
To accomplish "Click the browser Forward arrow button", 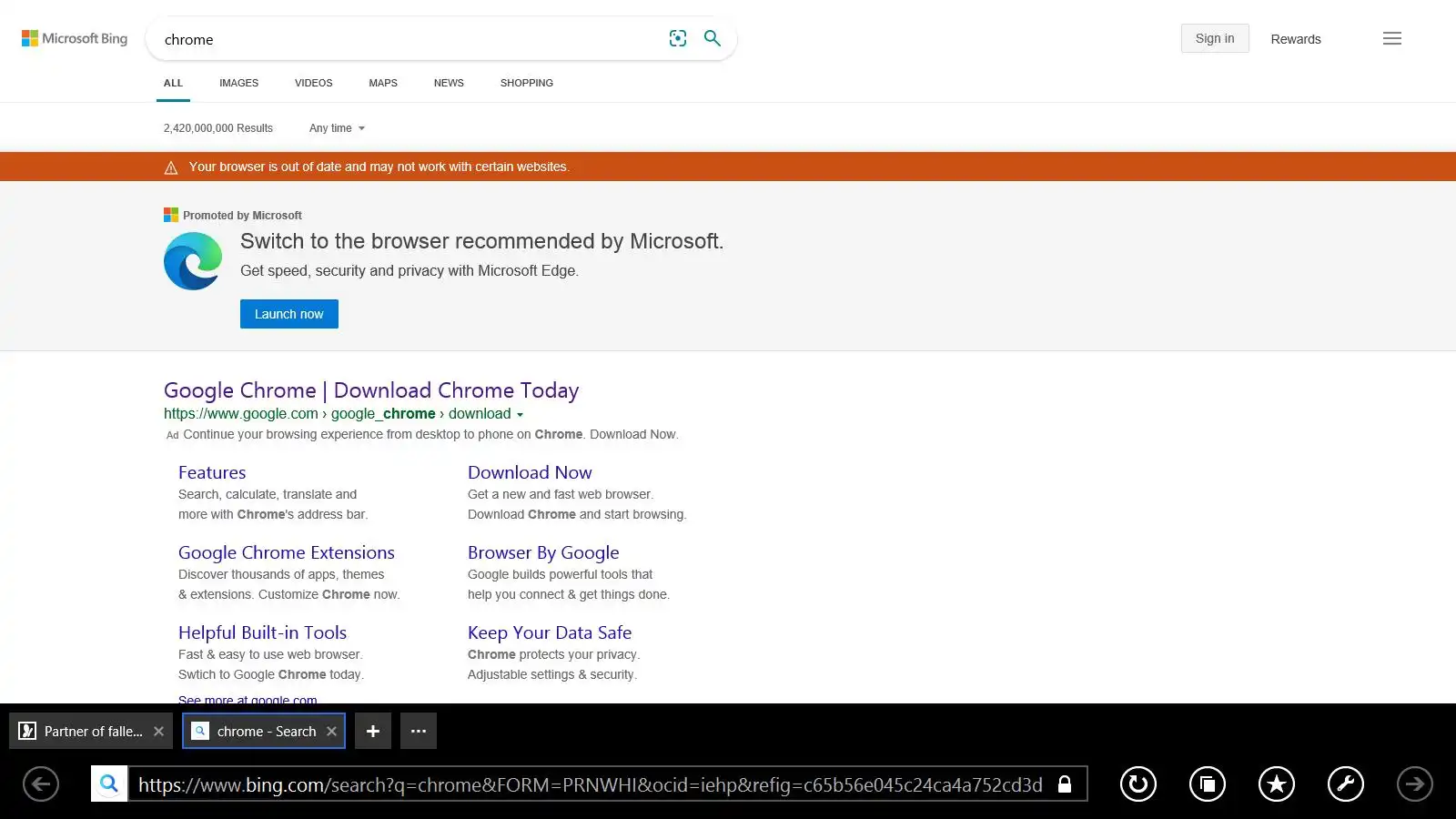I will pos(1415,784).
